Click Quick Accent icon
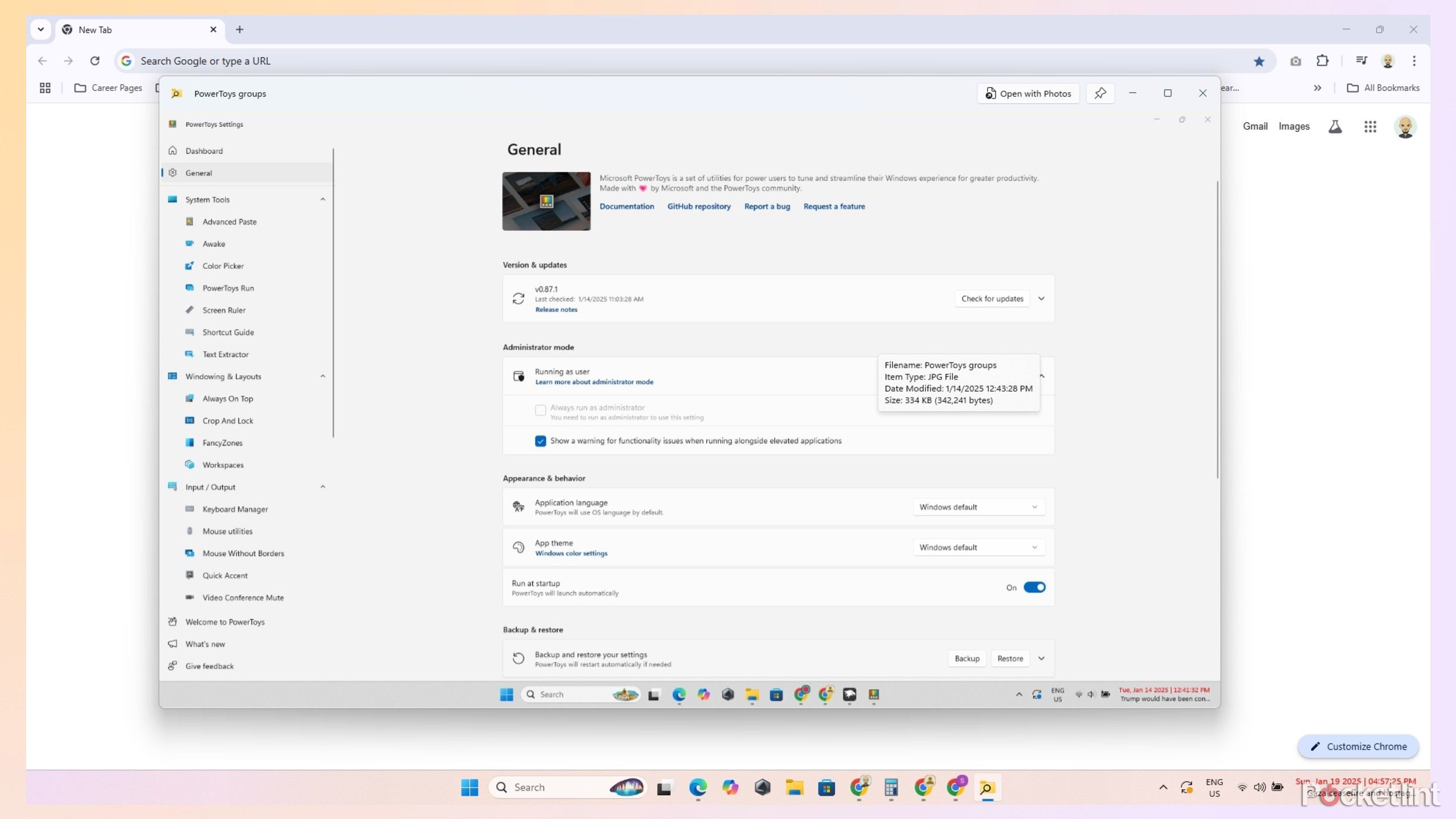1456x819 pixels. pyautogui.click(x=189, y=576)
